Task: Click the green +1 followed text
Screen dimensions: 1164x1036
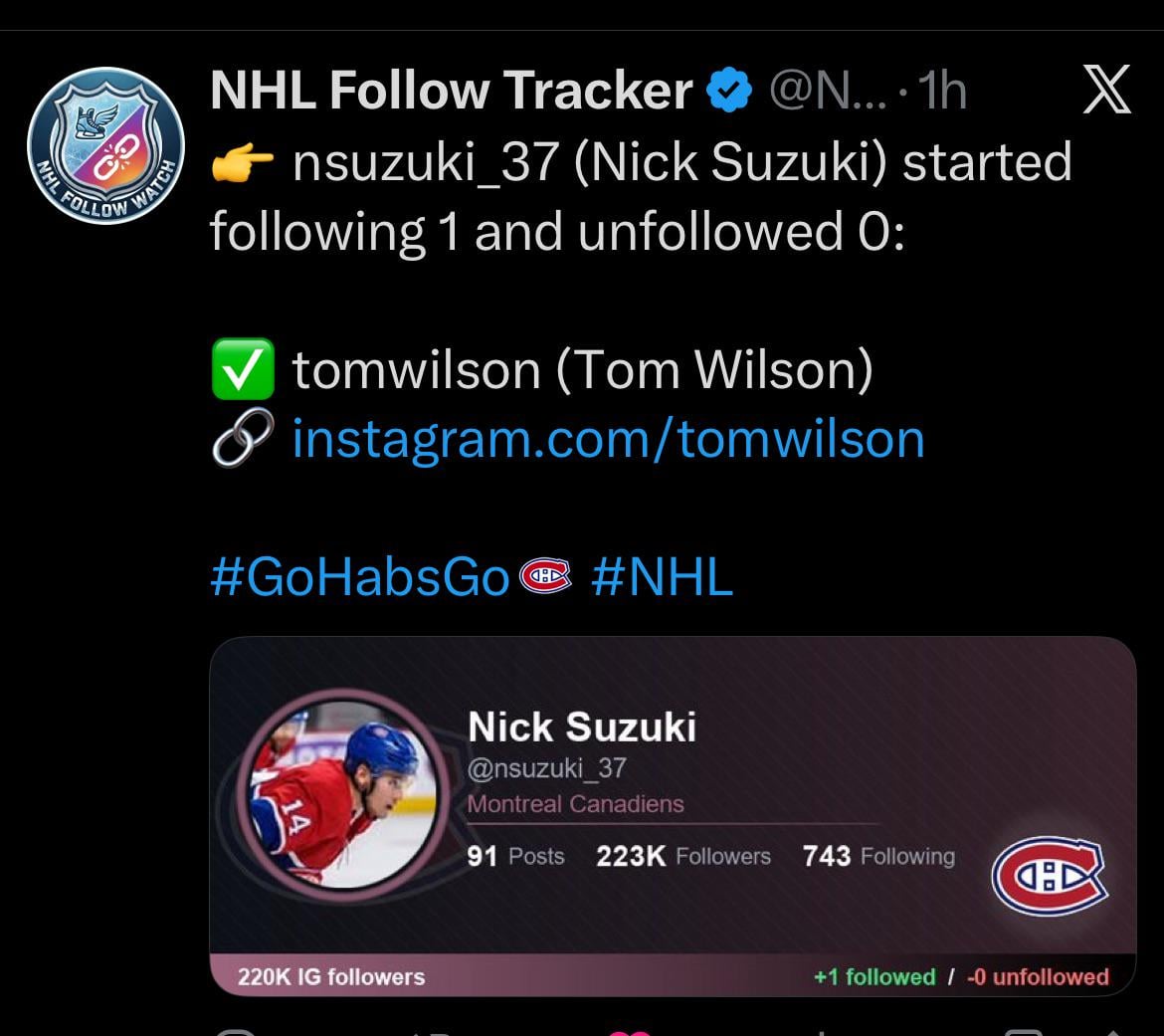Action: point(874,977)
